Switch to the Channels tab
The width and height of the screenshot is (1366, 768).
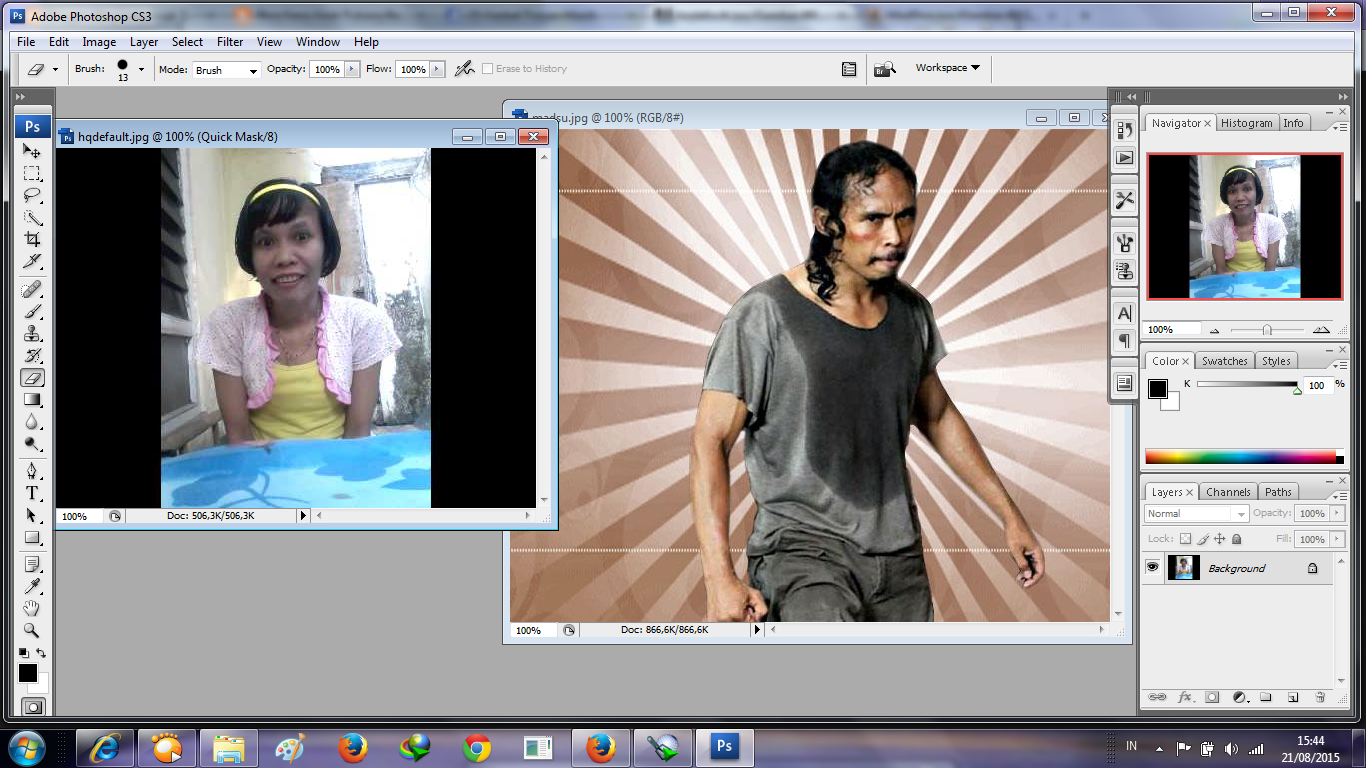pyautogui.click(x=1228, y=492)
